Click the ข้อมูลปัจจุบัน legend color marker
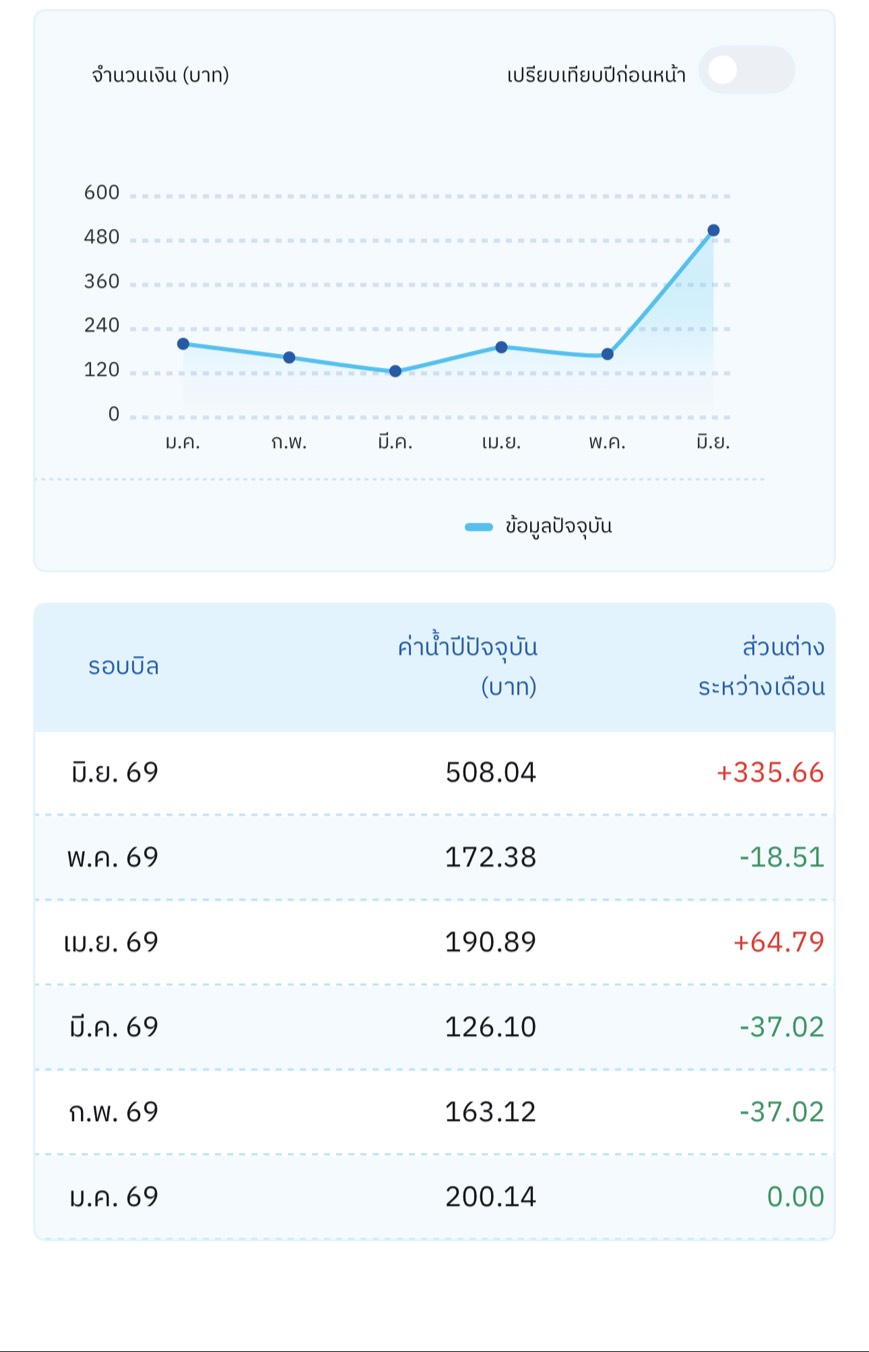The image size is (869, 1352). pos(479,527)
